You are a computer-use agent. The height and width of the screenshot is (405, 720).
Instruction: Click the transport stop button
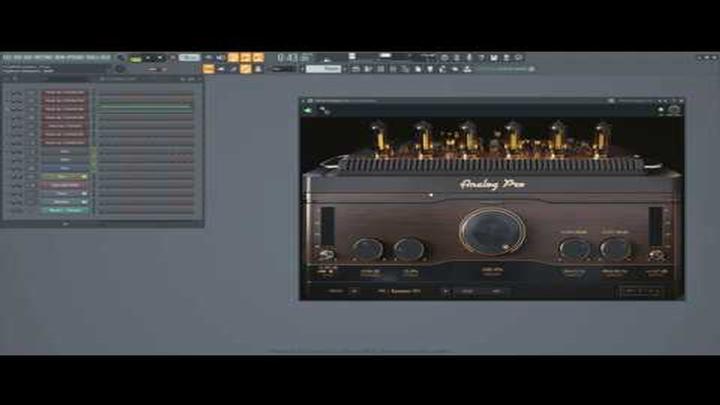click(x=160, y=58)
